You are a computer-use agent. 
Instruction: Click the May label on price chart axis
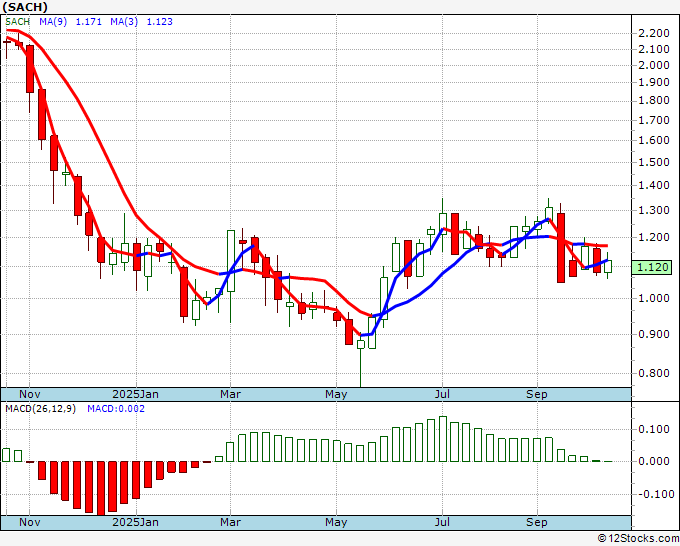click(336, 394)
